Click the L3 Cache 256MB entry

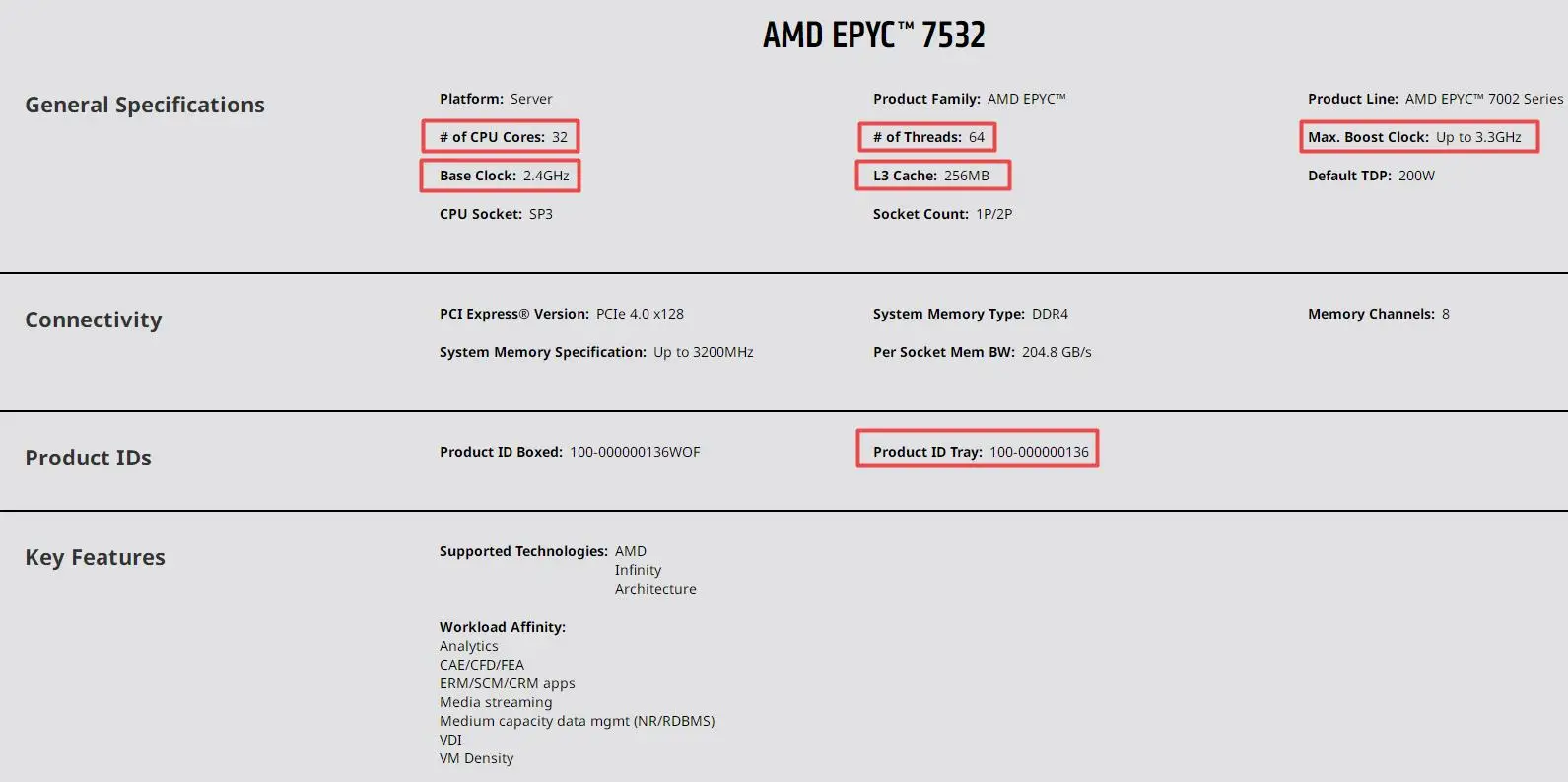point(930,176)
